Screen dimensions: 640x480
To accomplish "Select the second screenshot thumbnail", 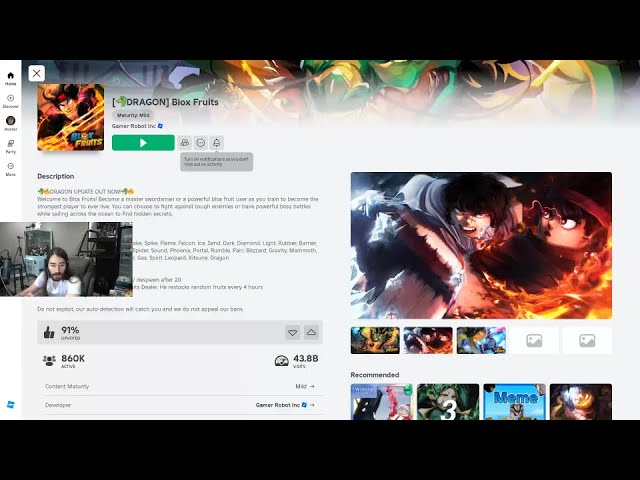I will pyautogui.click(x=428, y=340).
